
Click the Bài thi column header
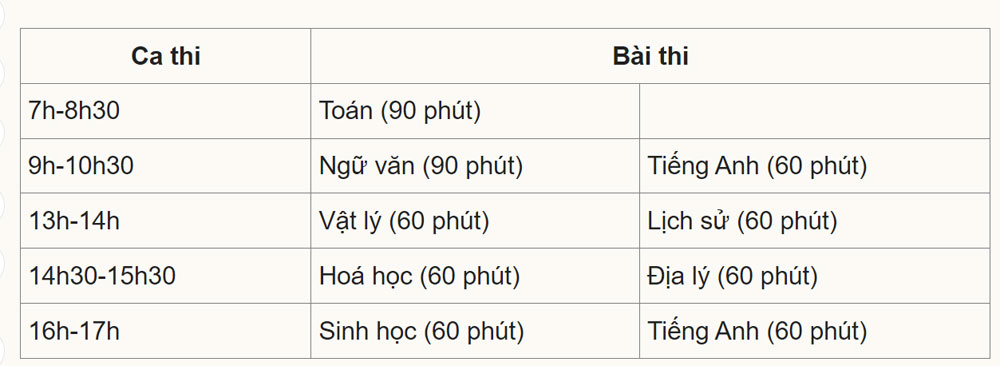[x=651, y=56]
